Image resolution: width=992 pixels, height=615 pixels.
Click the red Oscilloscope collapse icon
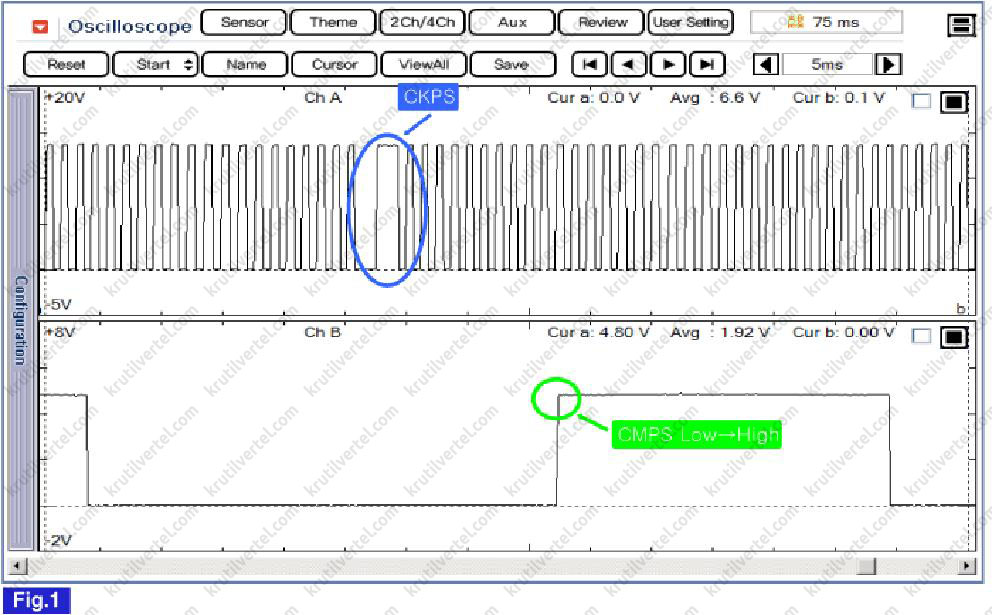point(41,26)
